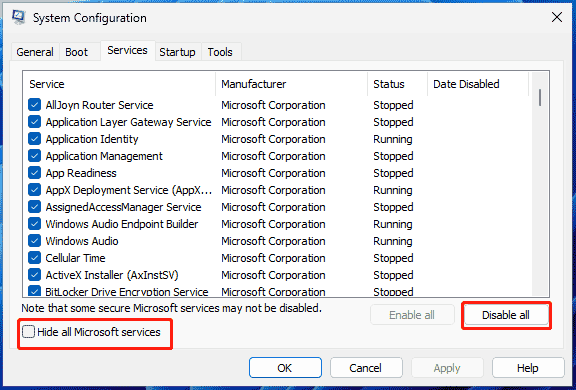Select AppX Deployment Service (AppX... name
The width and height of the screenshot is (576, 390).
129,190
